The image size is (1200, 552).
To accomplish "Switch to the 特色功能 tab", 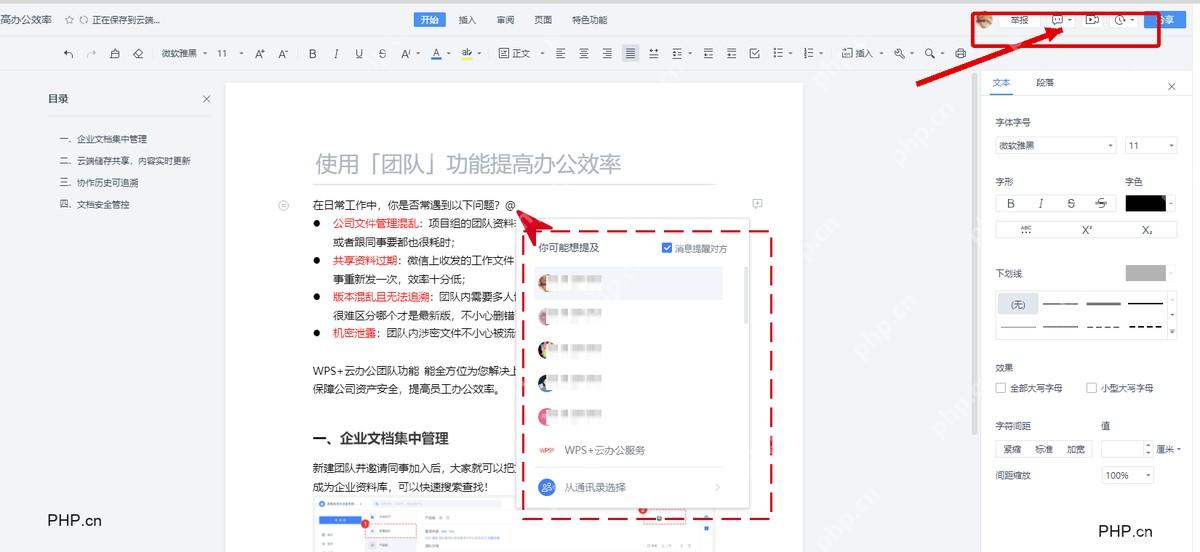I will click(x=589, y=20).
